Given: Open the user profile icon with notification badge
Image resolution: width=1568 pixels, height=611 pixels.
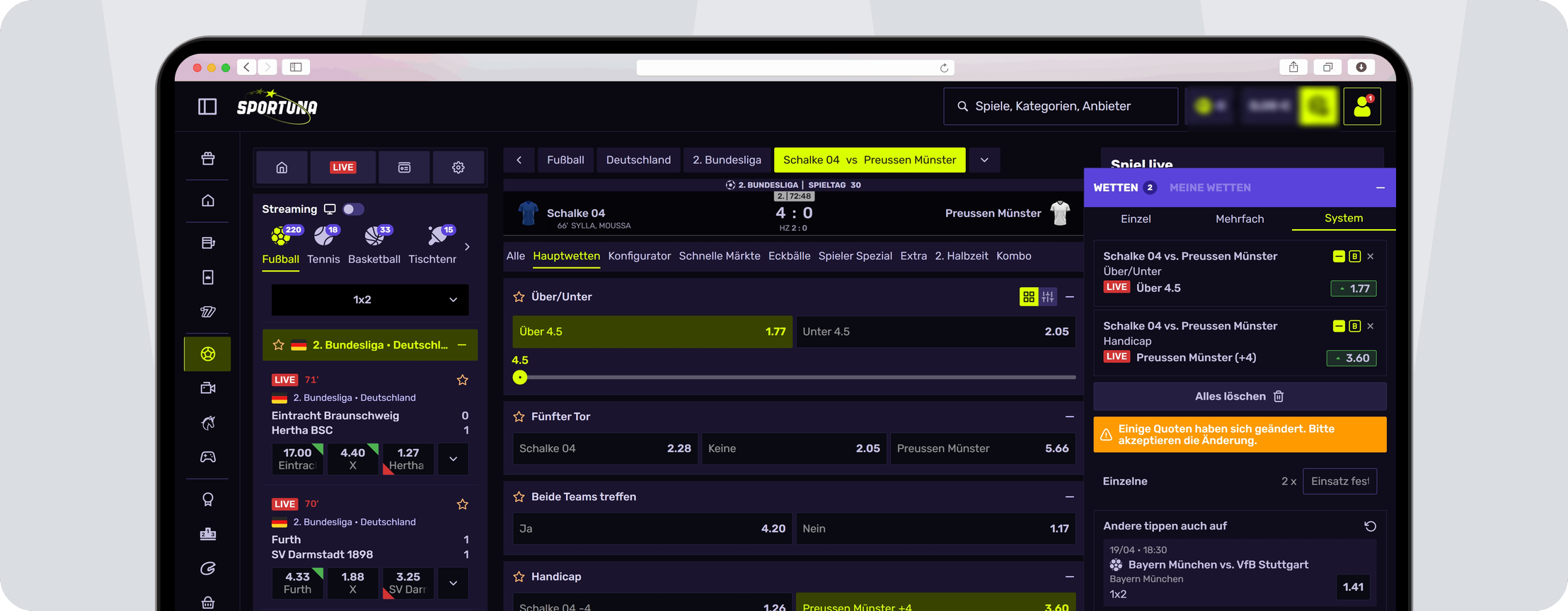Looking at the screenshot, I should pos(1362,106).
